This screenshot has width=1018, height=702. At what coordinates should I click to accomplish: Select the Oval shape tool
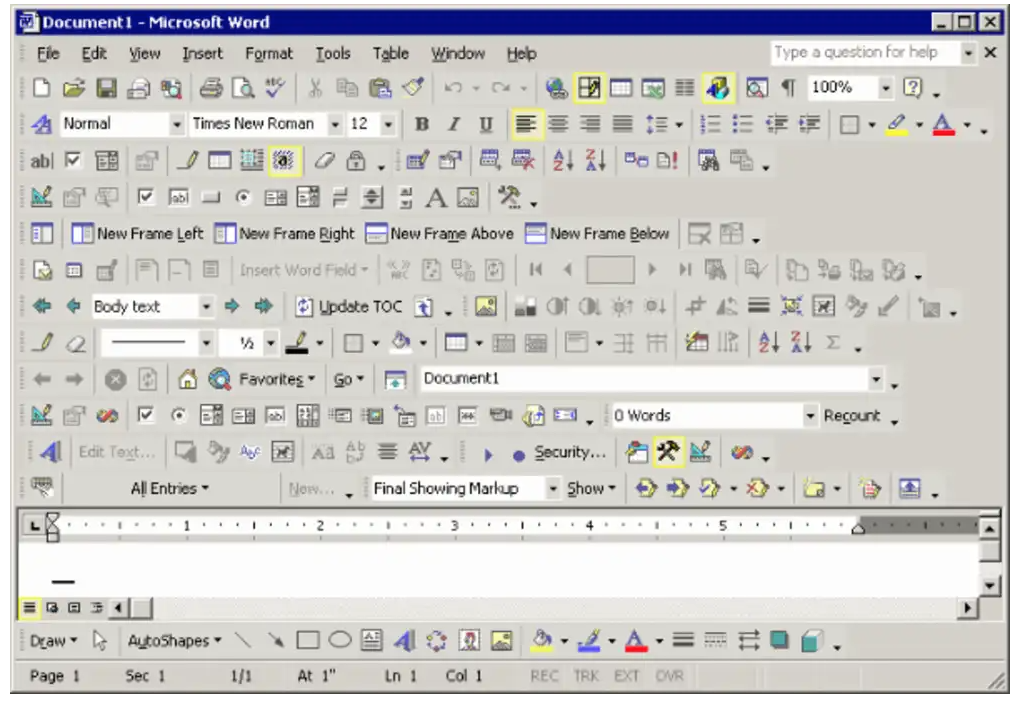pyautogui.click(x=340, y=641)
